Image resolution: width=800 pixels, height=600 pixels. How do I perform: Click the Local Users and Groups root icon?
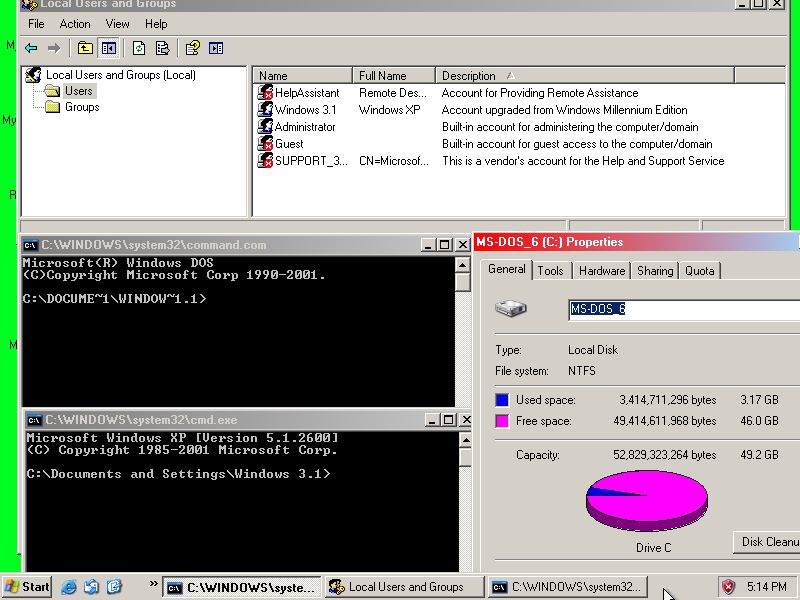click(34, 74)
